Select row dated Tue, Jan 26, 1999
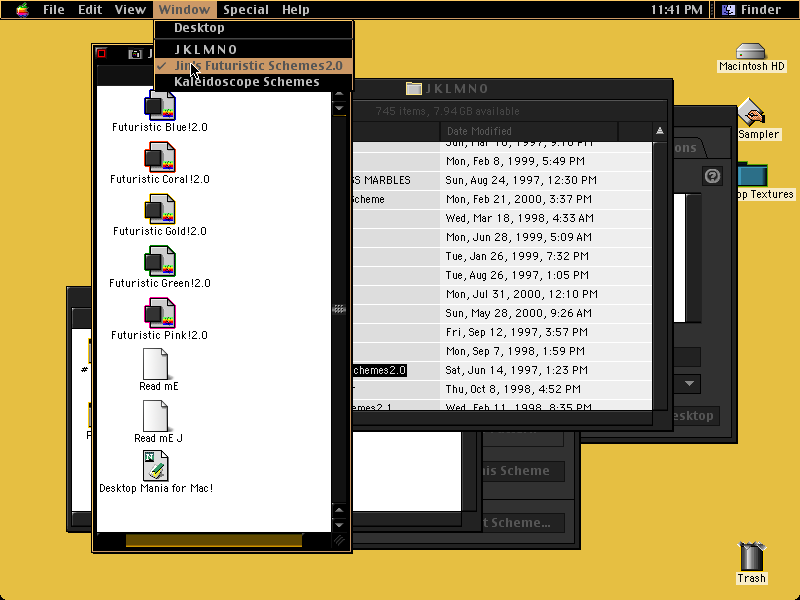 [502, 256]
